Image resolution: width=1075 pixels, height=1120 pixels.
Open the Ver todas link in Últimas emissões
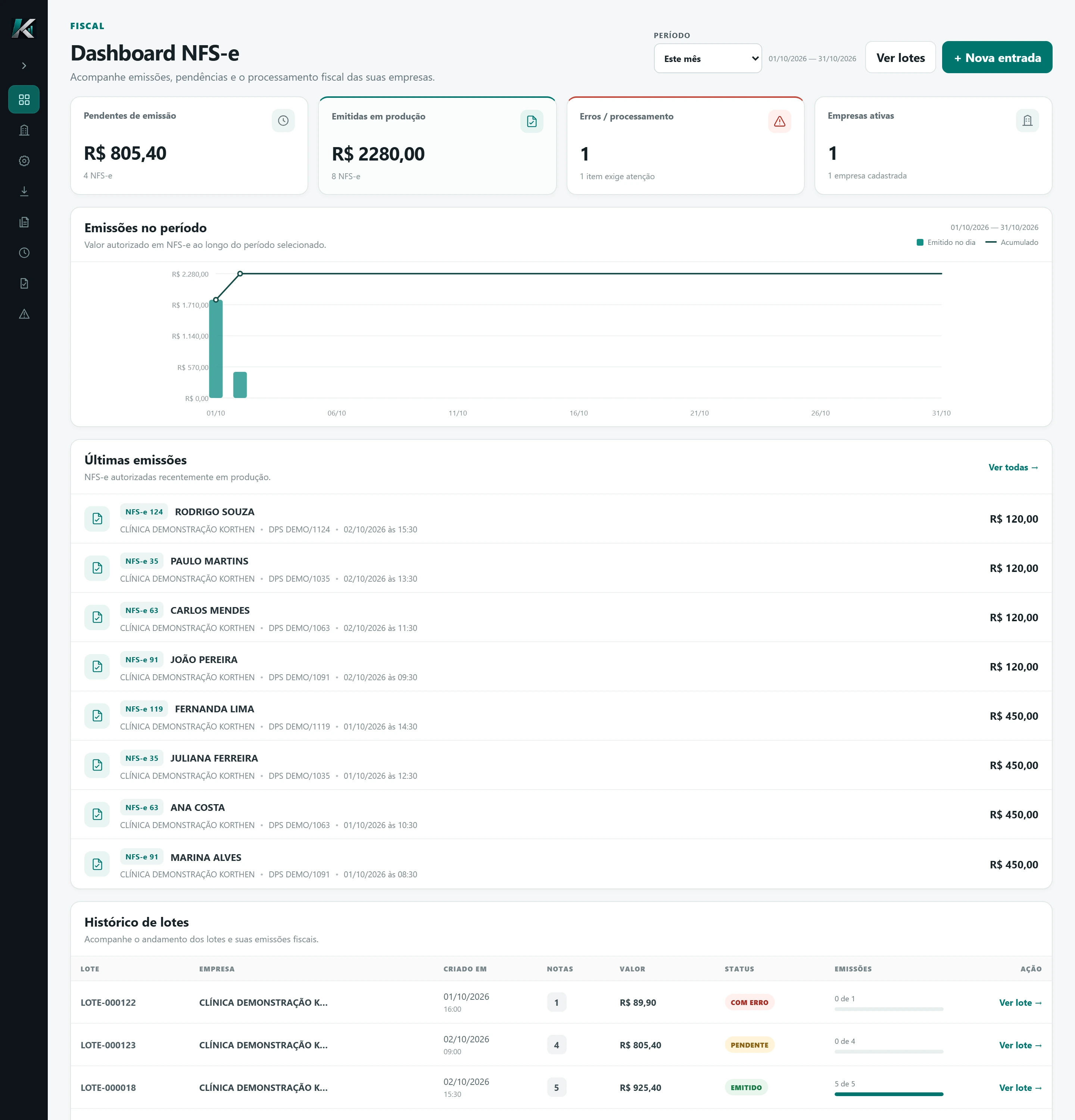tap(1013, 467)
